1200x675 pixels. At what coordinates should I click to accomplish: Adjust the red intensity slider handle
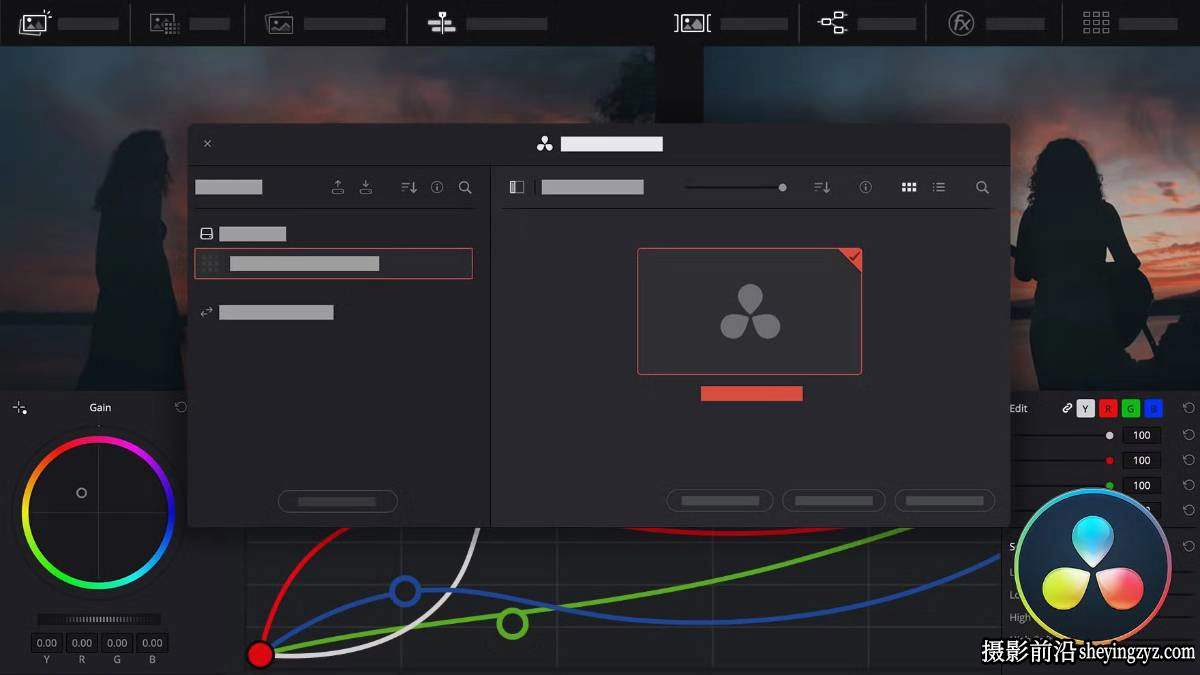click(x=1109, y=461)
